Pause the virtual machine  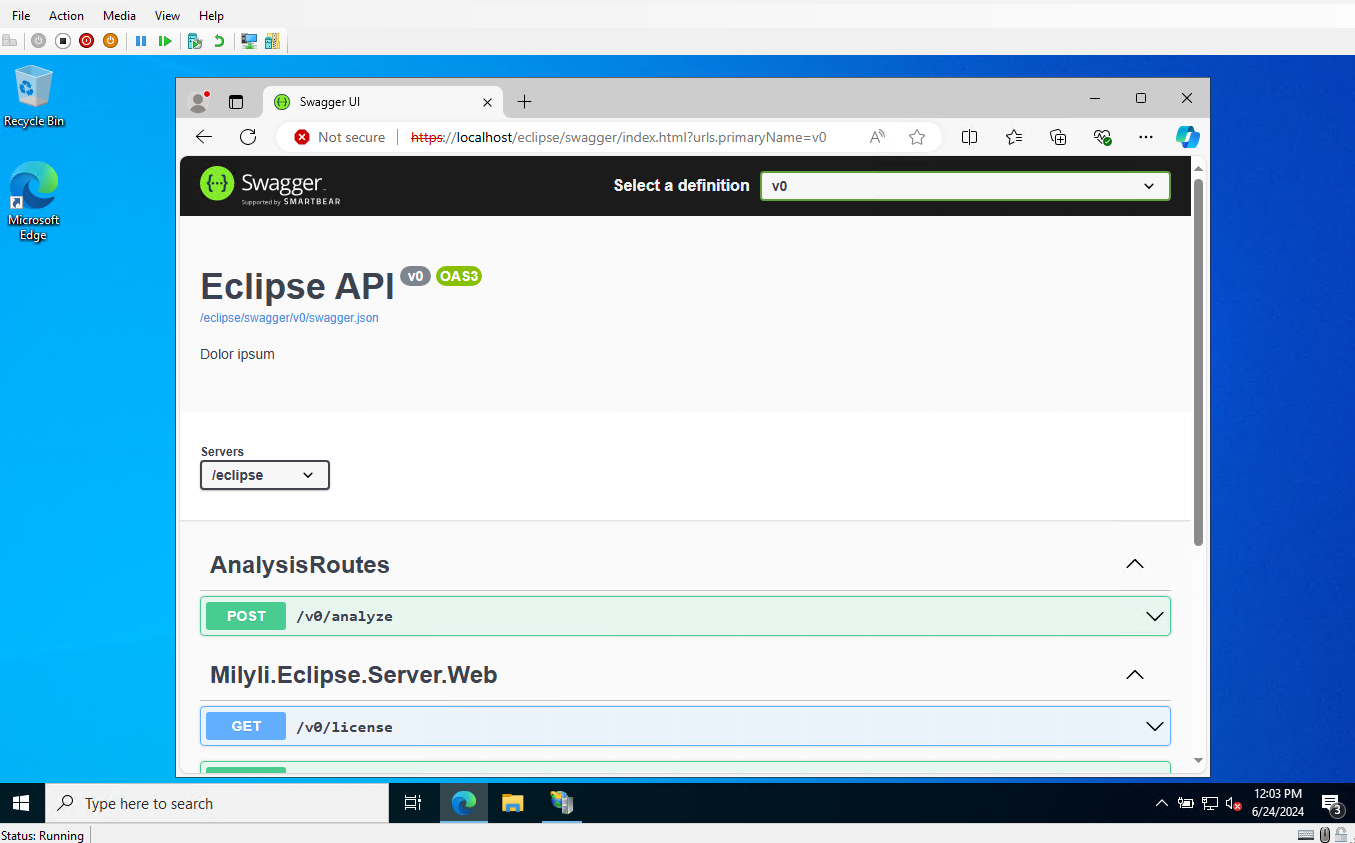[x=141, y=41]
